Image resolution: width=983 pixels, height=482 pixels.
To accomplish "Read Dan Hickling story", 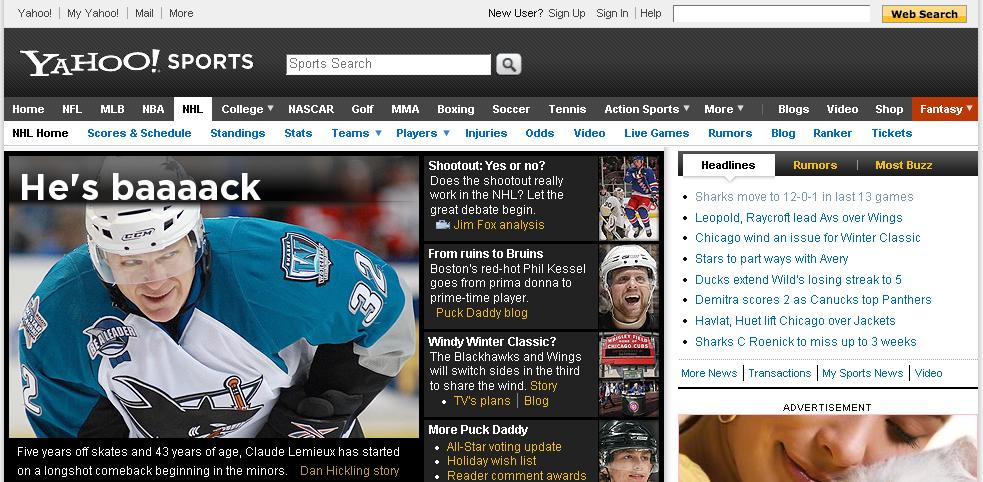I will click(349, 471).
